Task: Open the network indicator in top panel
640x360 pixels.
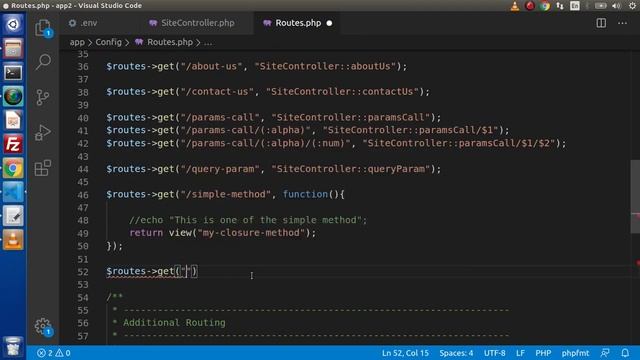Action: tap(560, 6)
